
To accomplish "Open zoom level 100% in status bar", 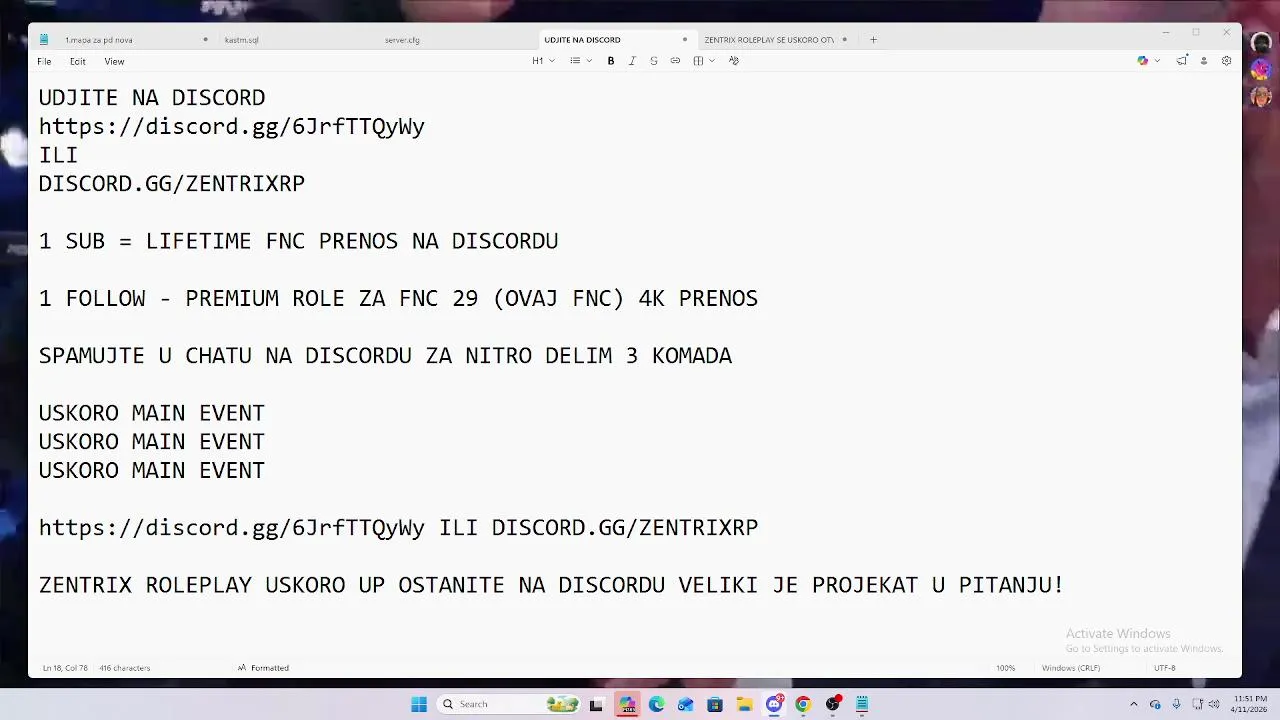I will click(x=1005, y=668).
